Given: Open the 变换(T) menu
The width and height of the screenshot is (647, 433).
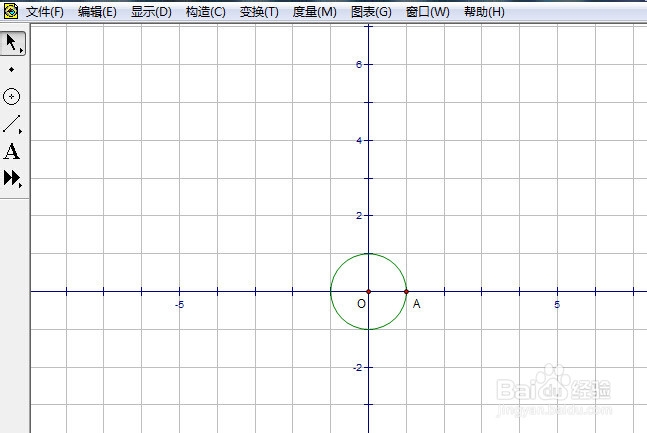Looking at the screenshot, I should pyautogui.click(x=259, y=12).
